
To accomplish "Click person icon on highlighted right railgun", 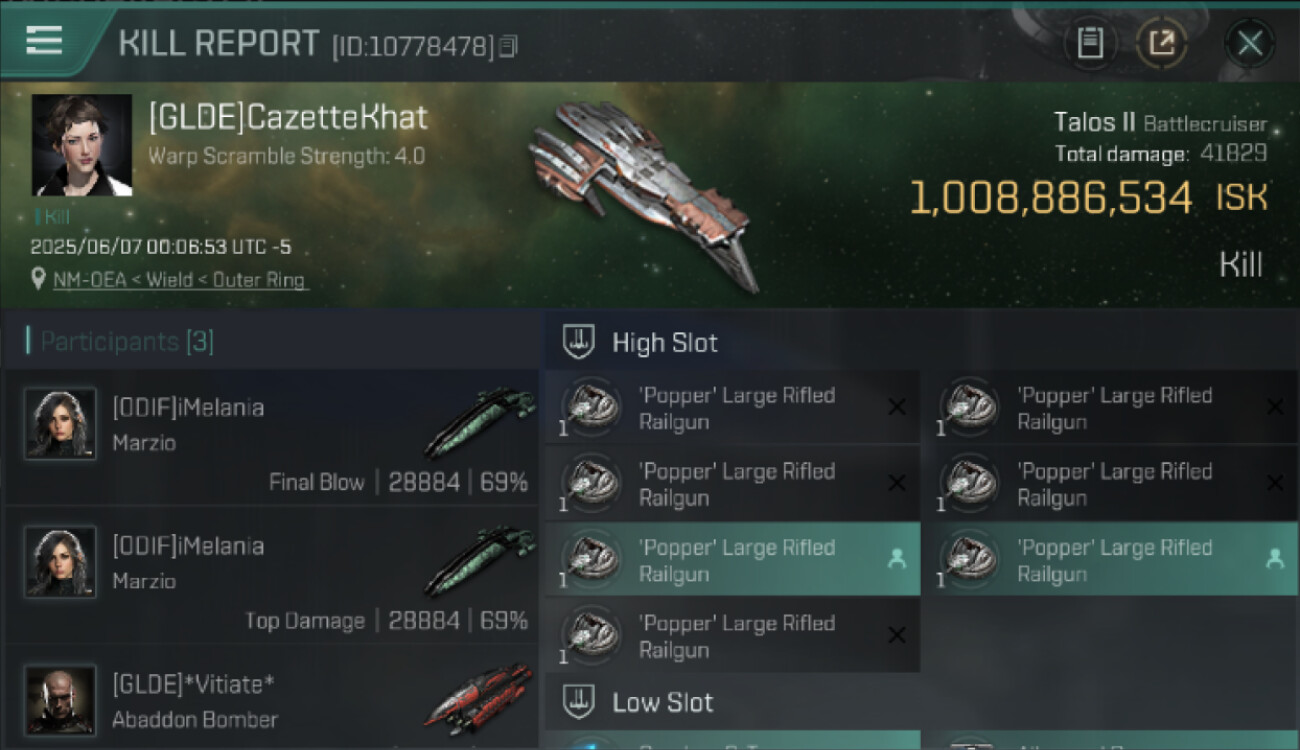I will [x=1274, y=560].
